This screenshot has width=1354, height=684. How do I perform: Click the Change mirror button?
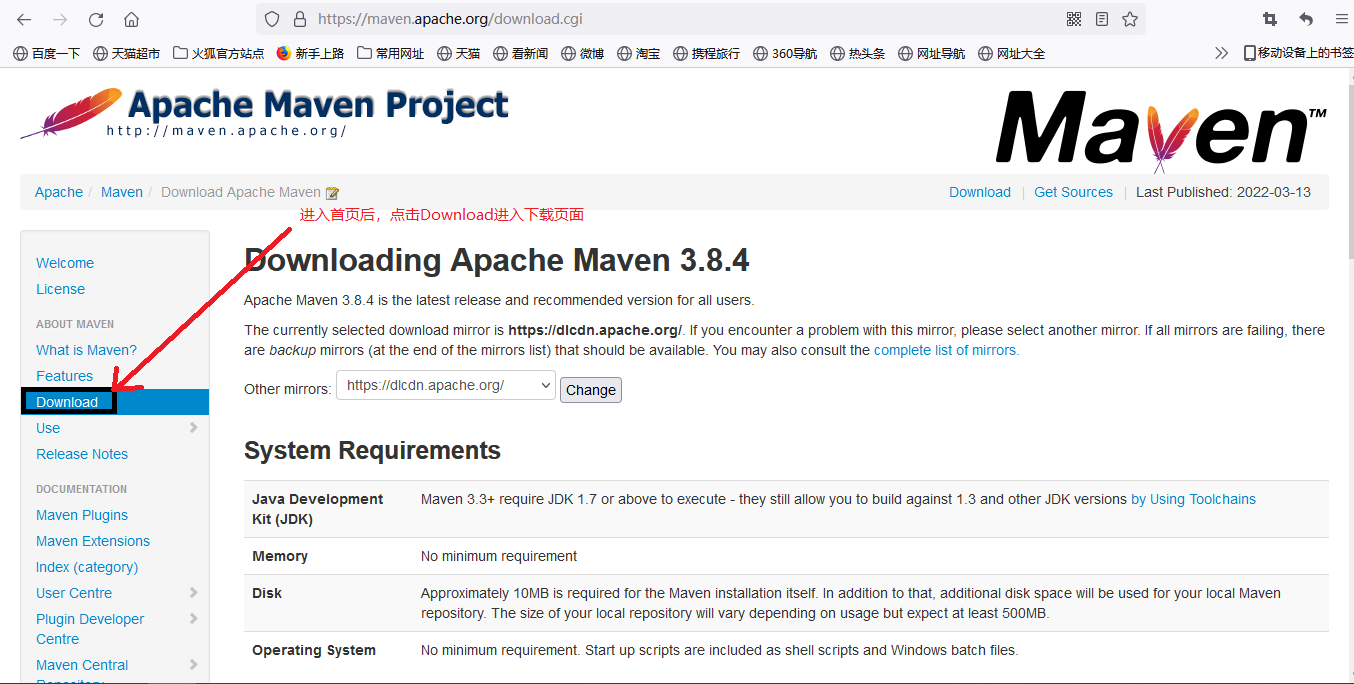(x=591, y=390)
